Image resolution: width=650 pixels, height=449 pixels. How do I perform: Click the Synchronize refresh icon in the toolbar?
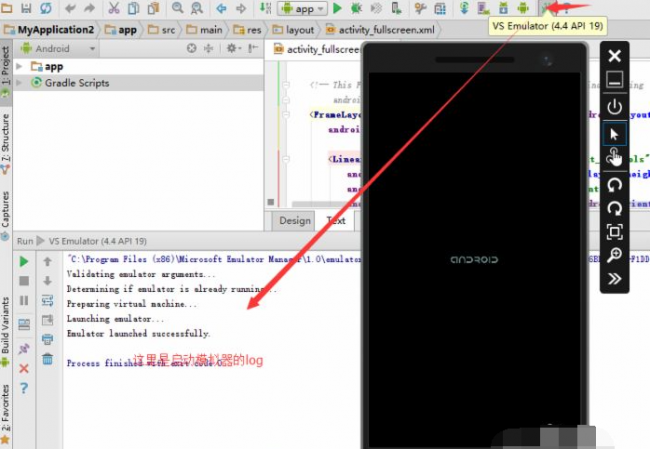point(46,7)
